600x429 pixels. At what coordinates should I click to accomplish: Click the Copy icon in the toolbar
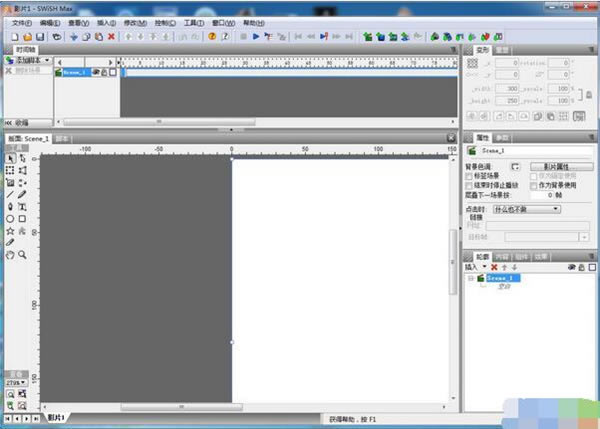click(x=86, y=37)
